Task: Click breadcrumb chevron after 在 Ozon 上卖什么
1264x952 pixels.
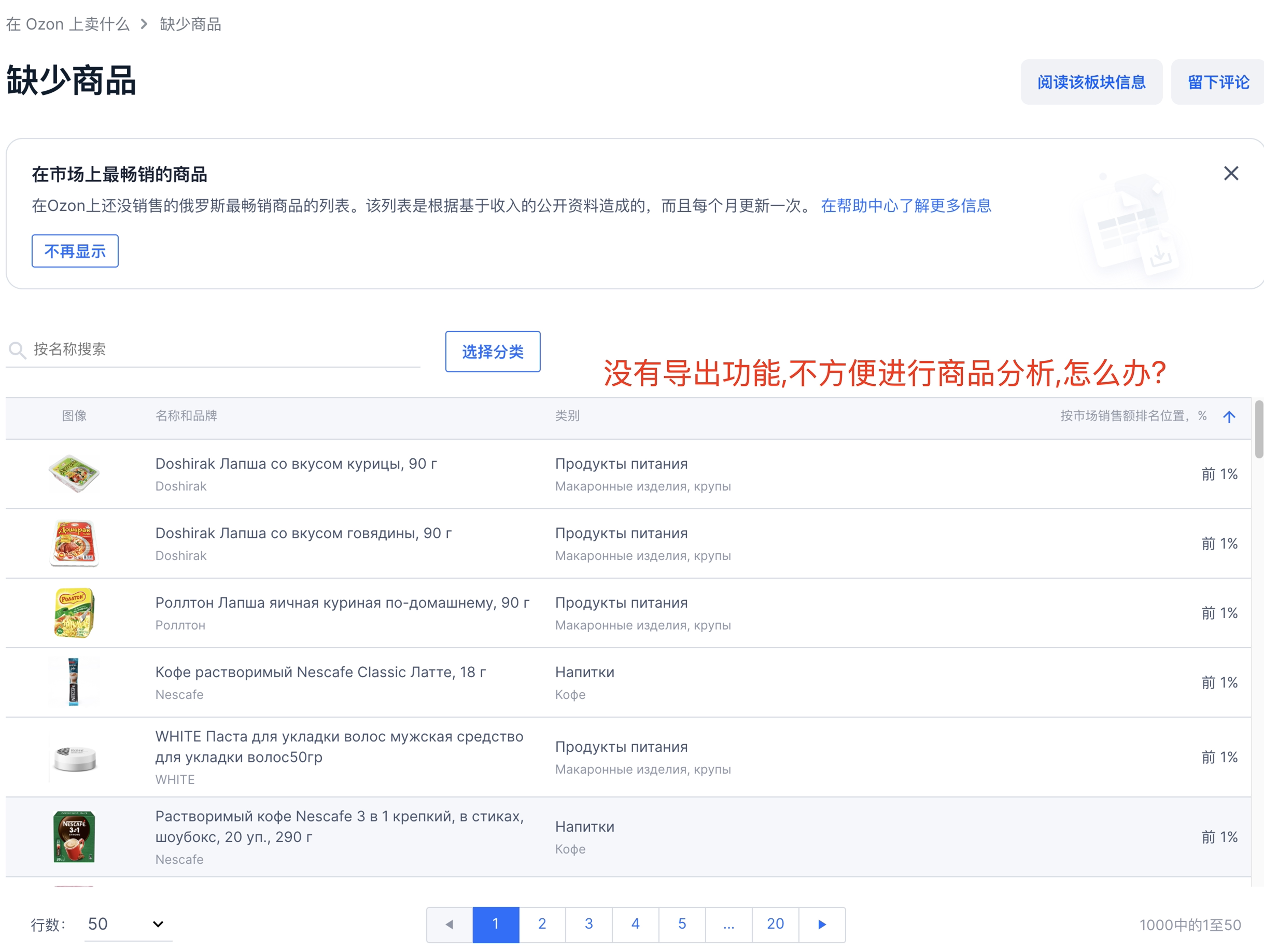Action: pyautogui.click(x=144, y=24)
